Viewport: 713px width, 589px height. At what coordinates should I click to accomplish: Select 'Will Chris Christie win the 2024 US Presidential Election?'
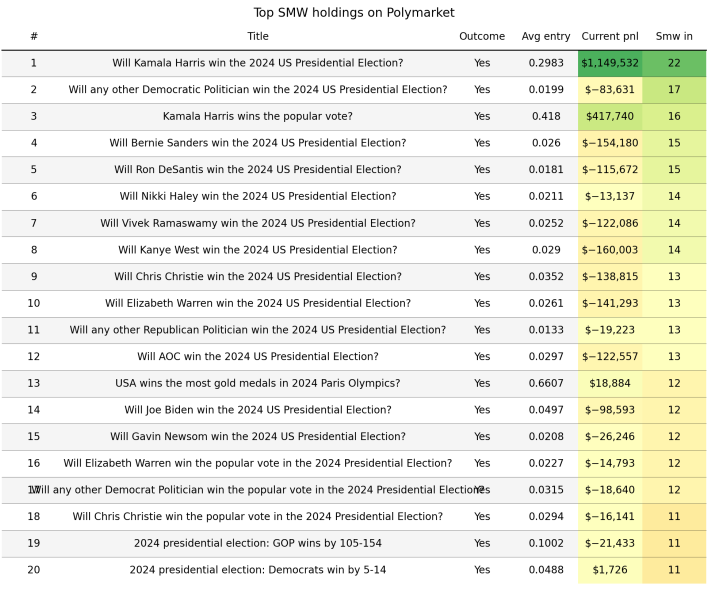coord(258,277)
